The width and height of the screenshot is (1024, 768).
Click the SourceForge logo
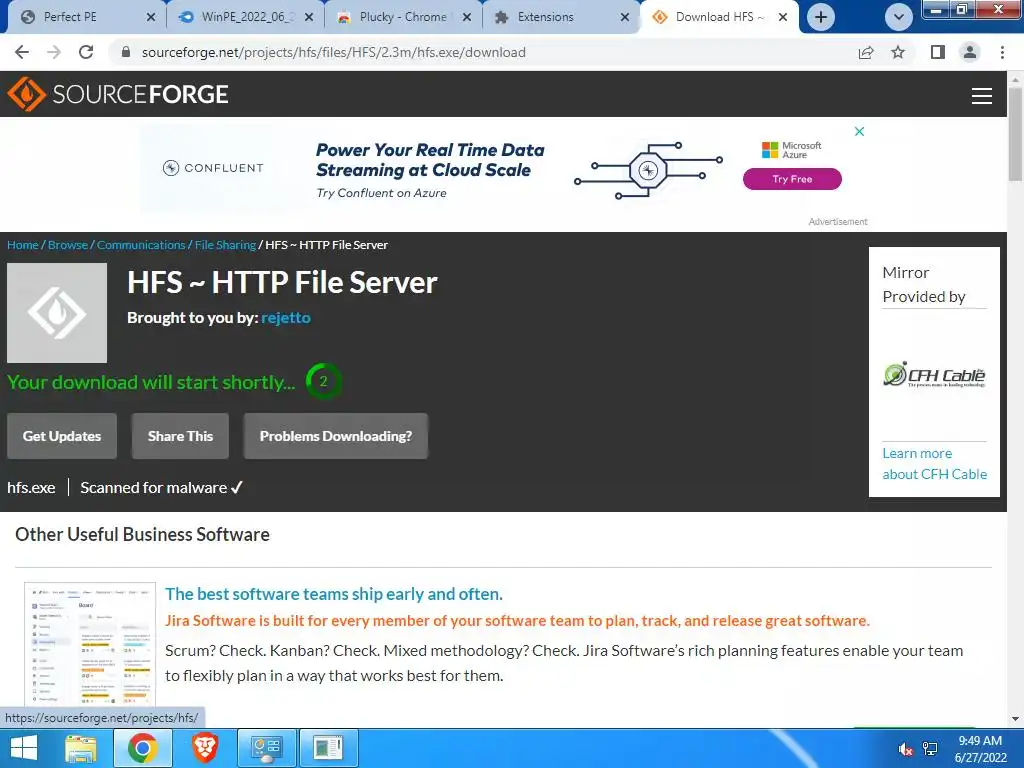tap(118, 94)
